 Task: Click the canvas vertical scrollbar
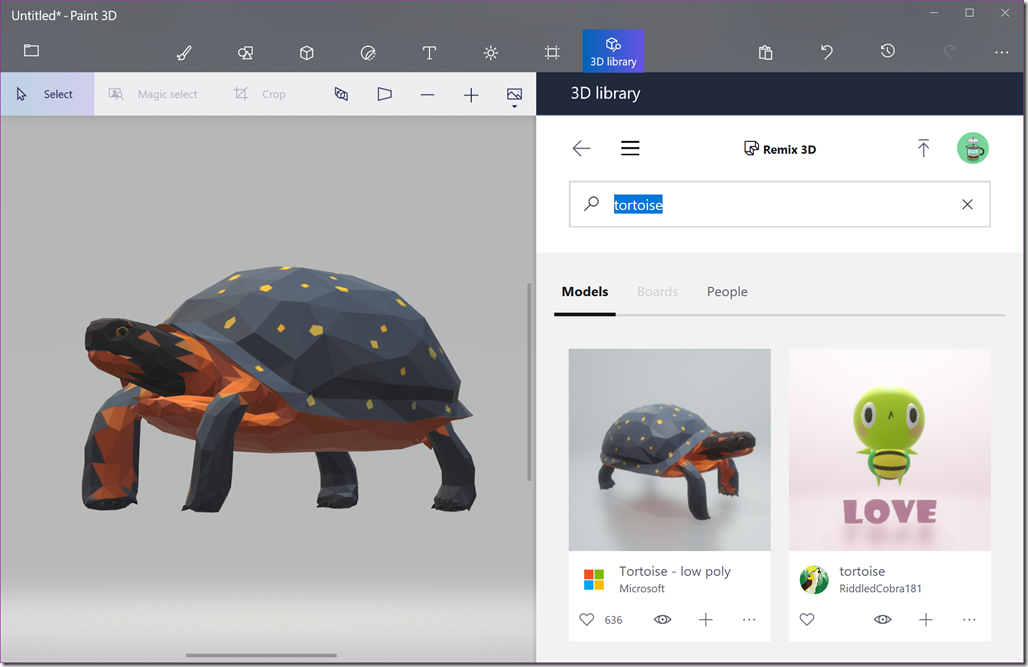click(529, 382)
